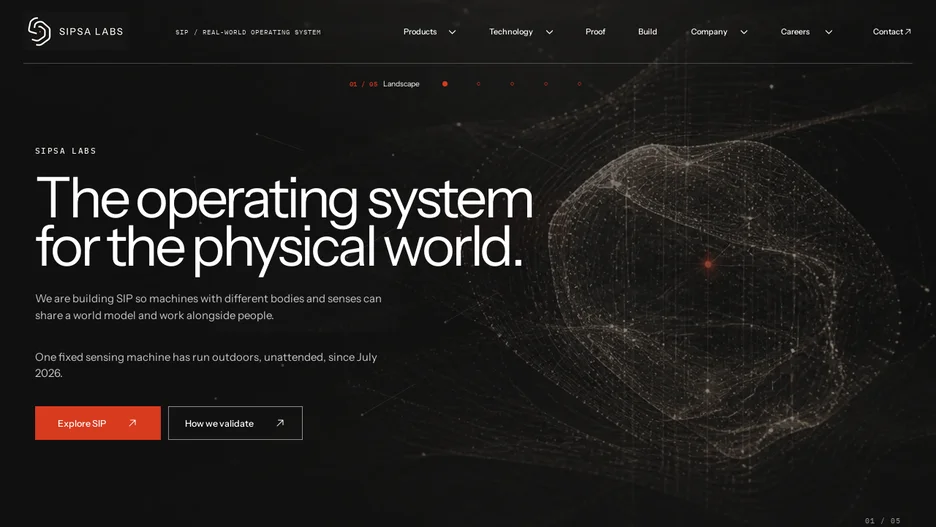This screenshot has height=527, width=936.
Task: Click the paragraph starting 'We are building SIP'
Action: click(x=208, y=307)
